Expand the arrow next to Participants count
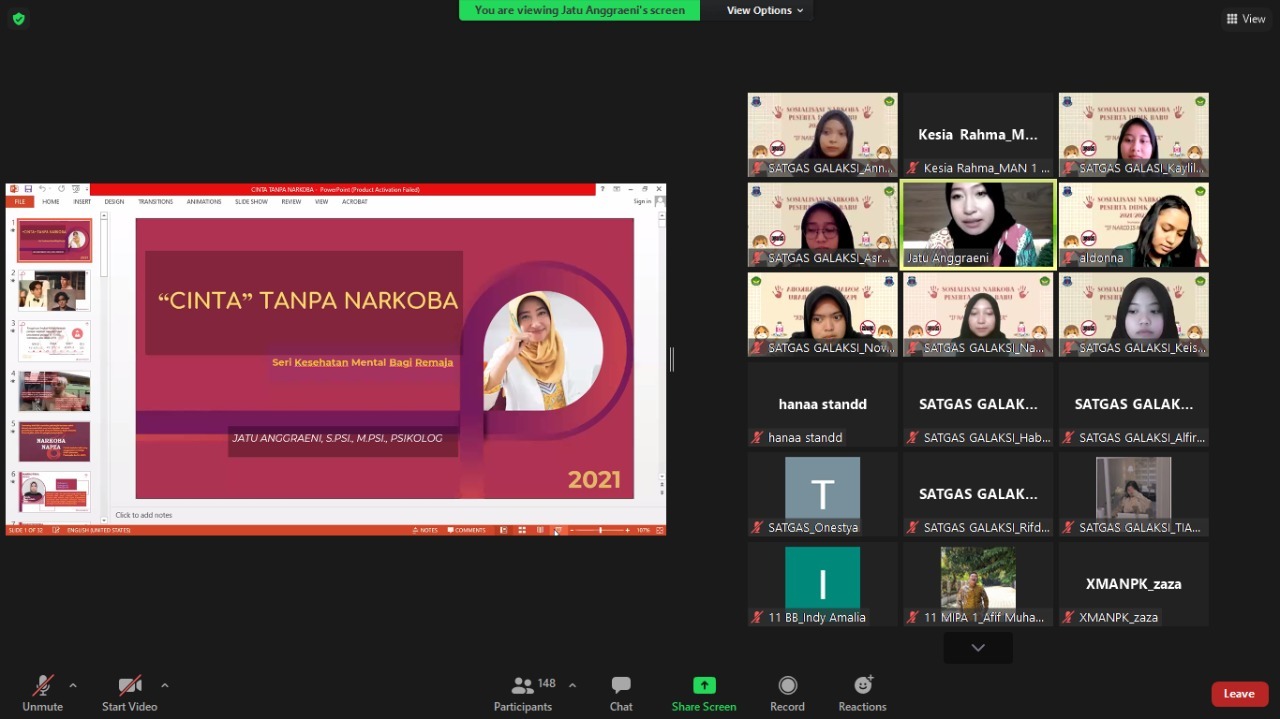The width and height of the screenshot is (1280, 719). point(572,685)
